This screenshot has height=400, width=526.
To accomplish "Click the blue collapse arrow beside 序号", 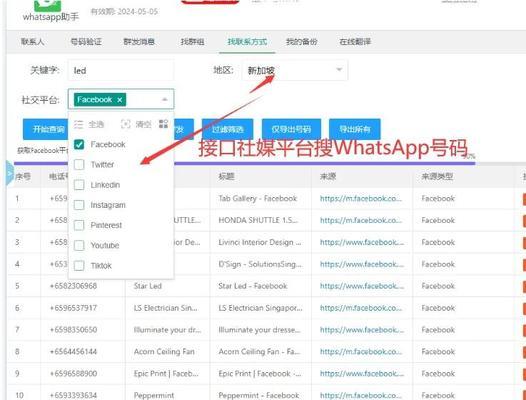I will point(9,173).
